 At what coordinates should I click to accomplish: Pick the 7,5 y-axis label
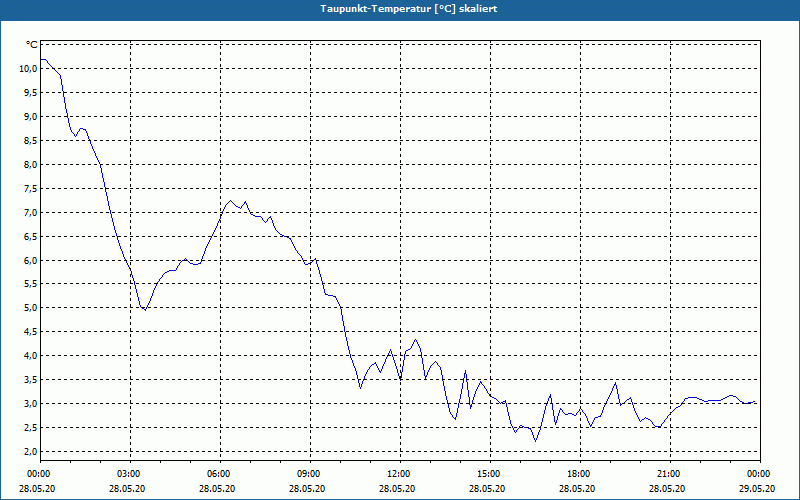tap(30, 189)
